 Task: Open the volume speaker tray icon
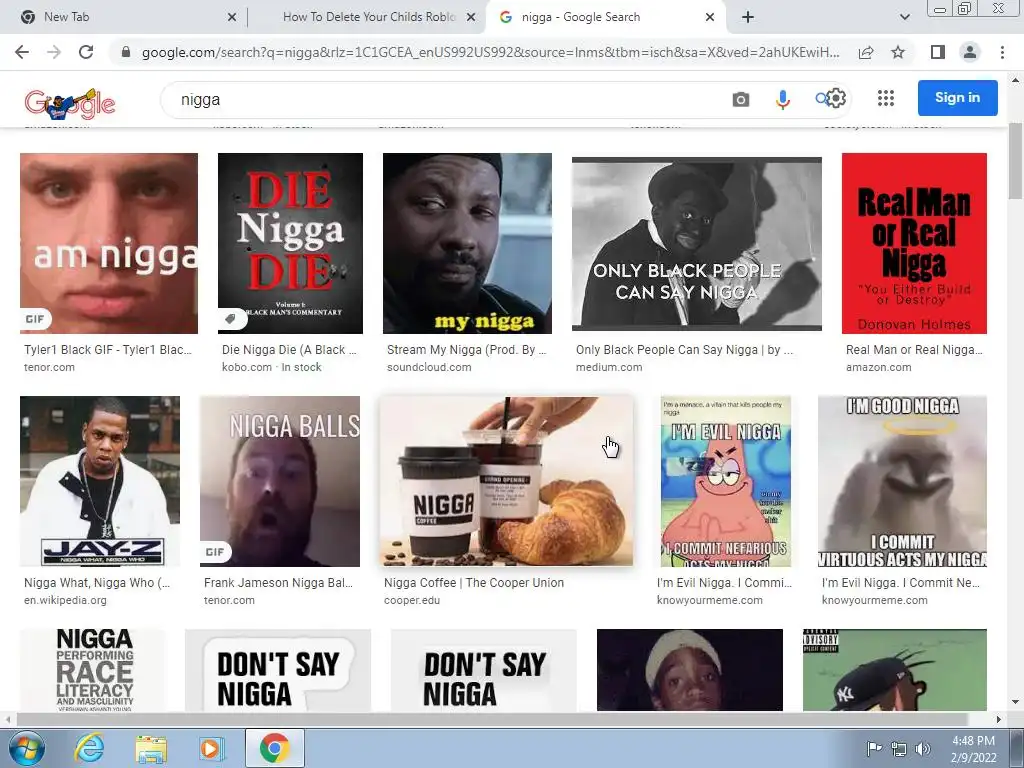[923, 748]
